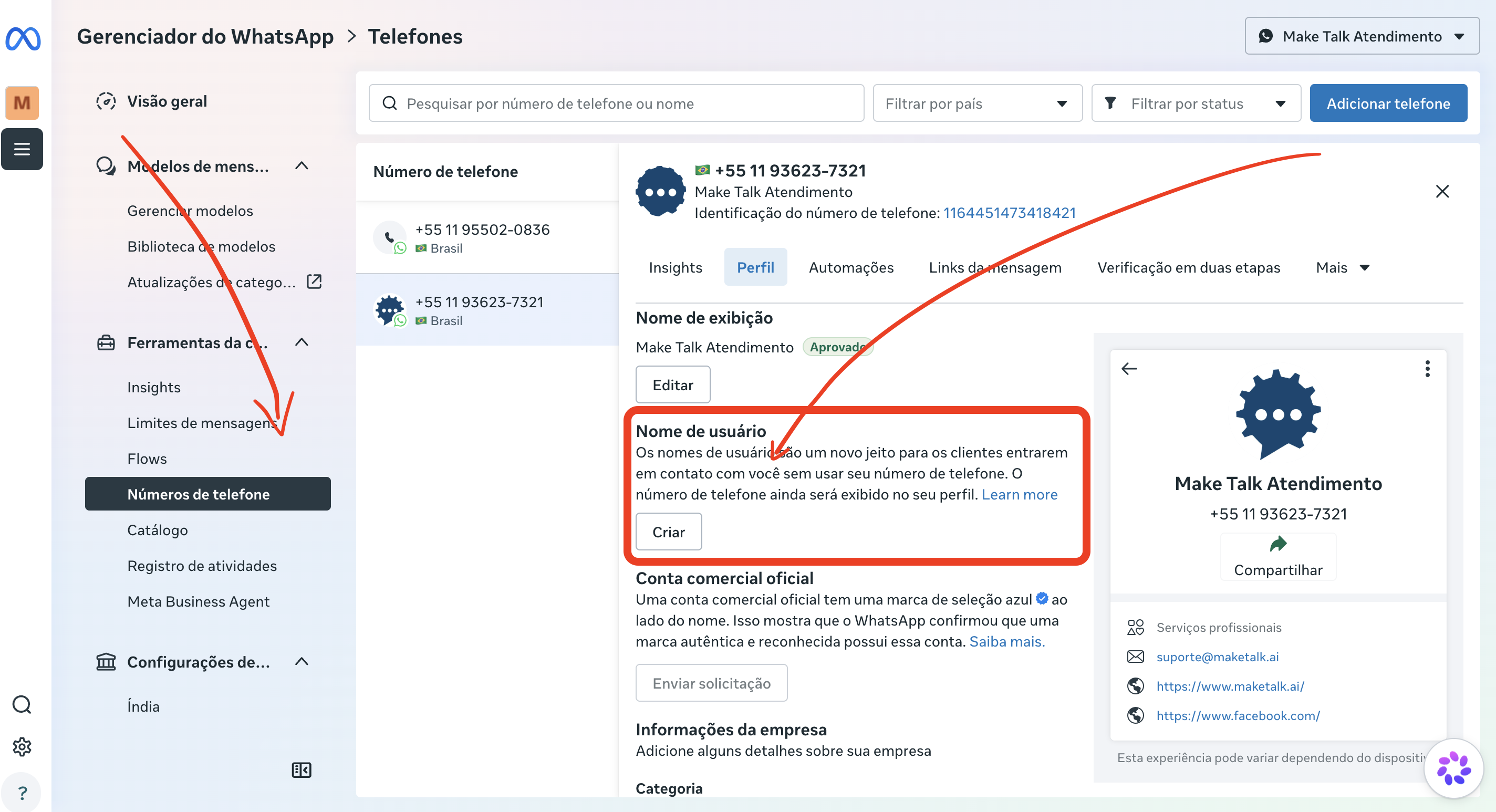1496x812 pixels.
Task: Open external link icon beside Atualizações de catego
Action: point(314,282)
